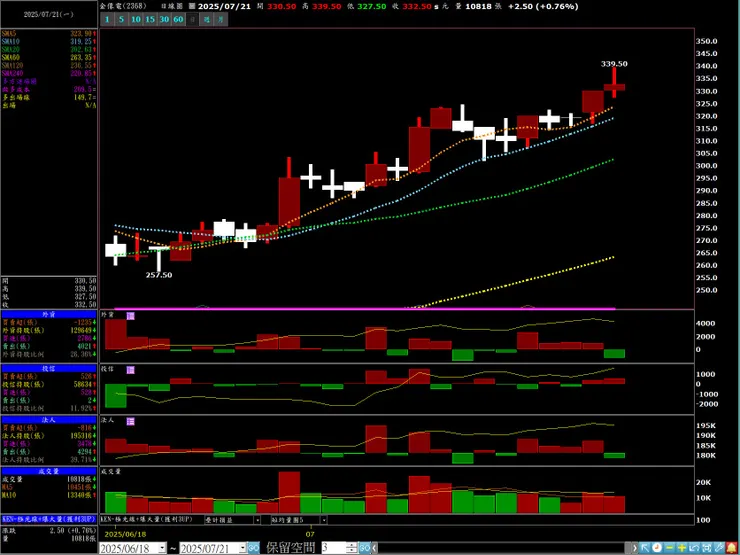Click the orange clock icon in bottom toolbar
This screenshot has height=555, width=740.
[656, 548]
